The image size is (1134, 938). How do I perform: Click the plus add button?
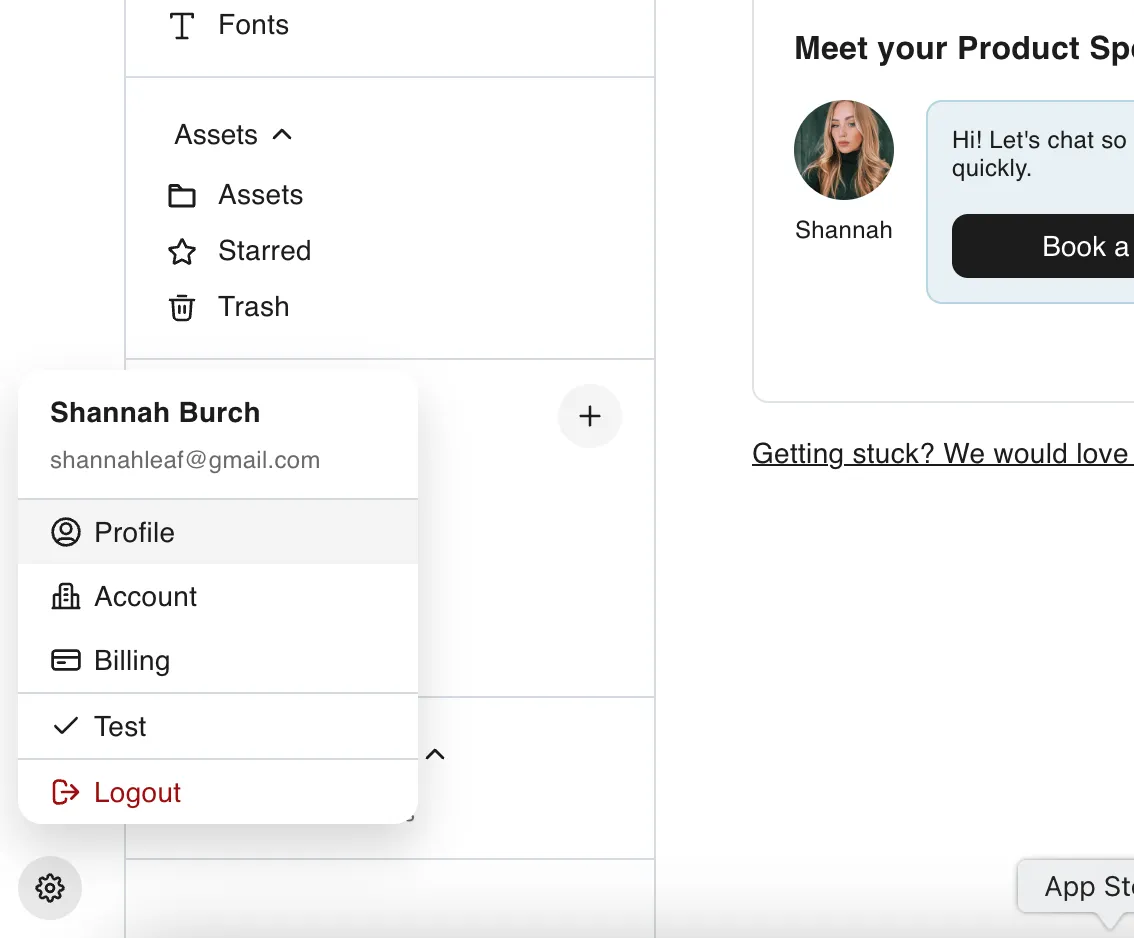point(589,416)
